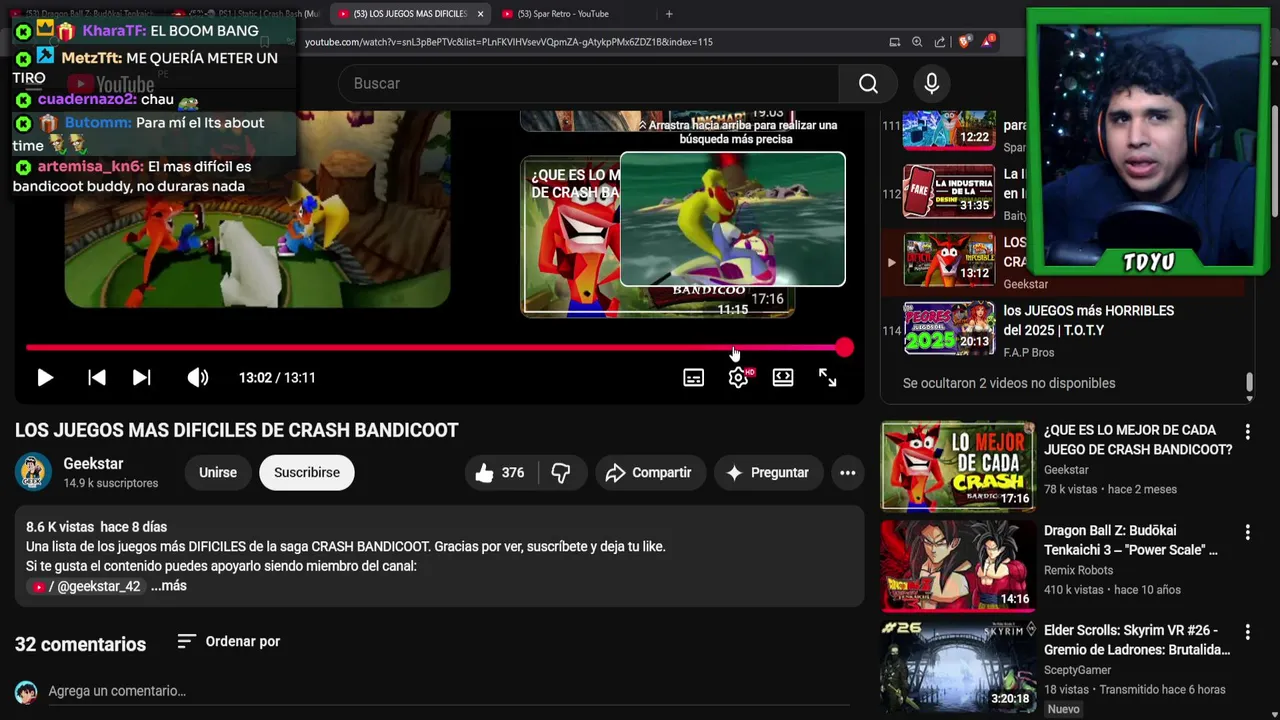Click the page vertical scrollbar
Viewport: 1280px width, 720px height.
(x=1275, y=160)
